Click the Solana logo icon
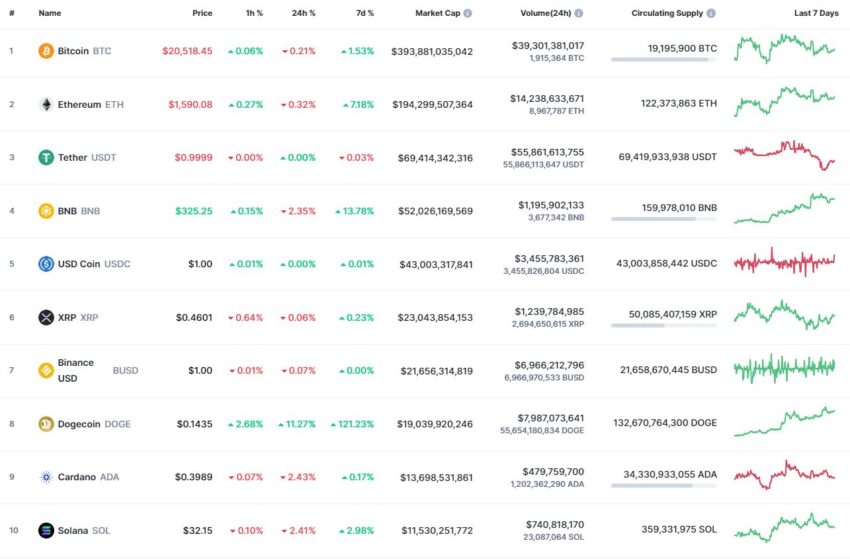The image size is (850, 559). pos(46,530)
